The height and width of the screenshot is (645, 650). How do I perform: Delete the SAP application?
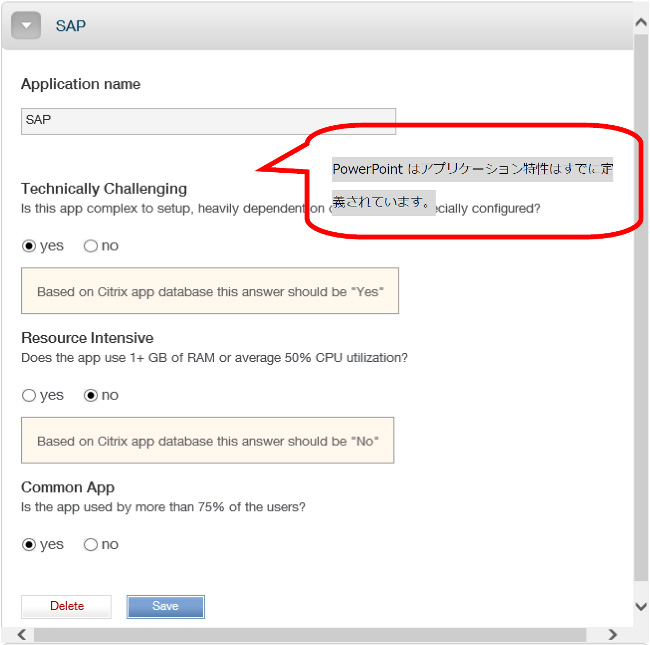pyautogui.click(x=66, y=606)
